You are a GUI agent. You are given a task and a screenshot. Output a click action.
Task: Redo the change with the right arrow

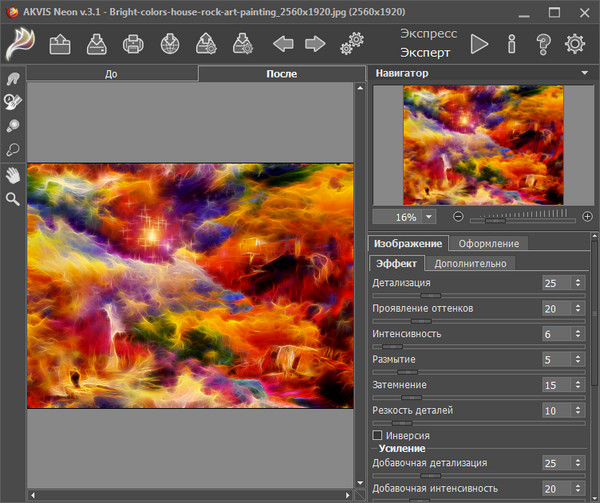[316, 43]
